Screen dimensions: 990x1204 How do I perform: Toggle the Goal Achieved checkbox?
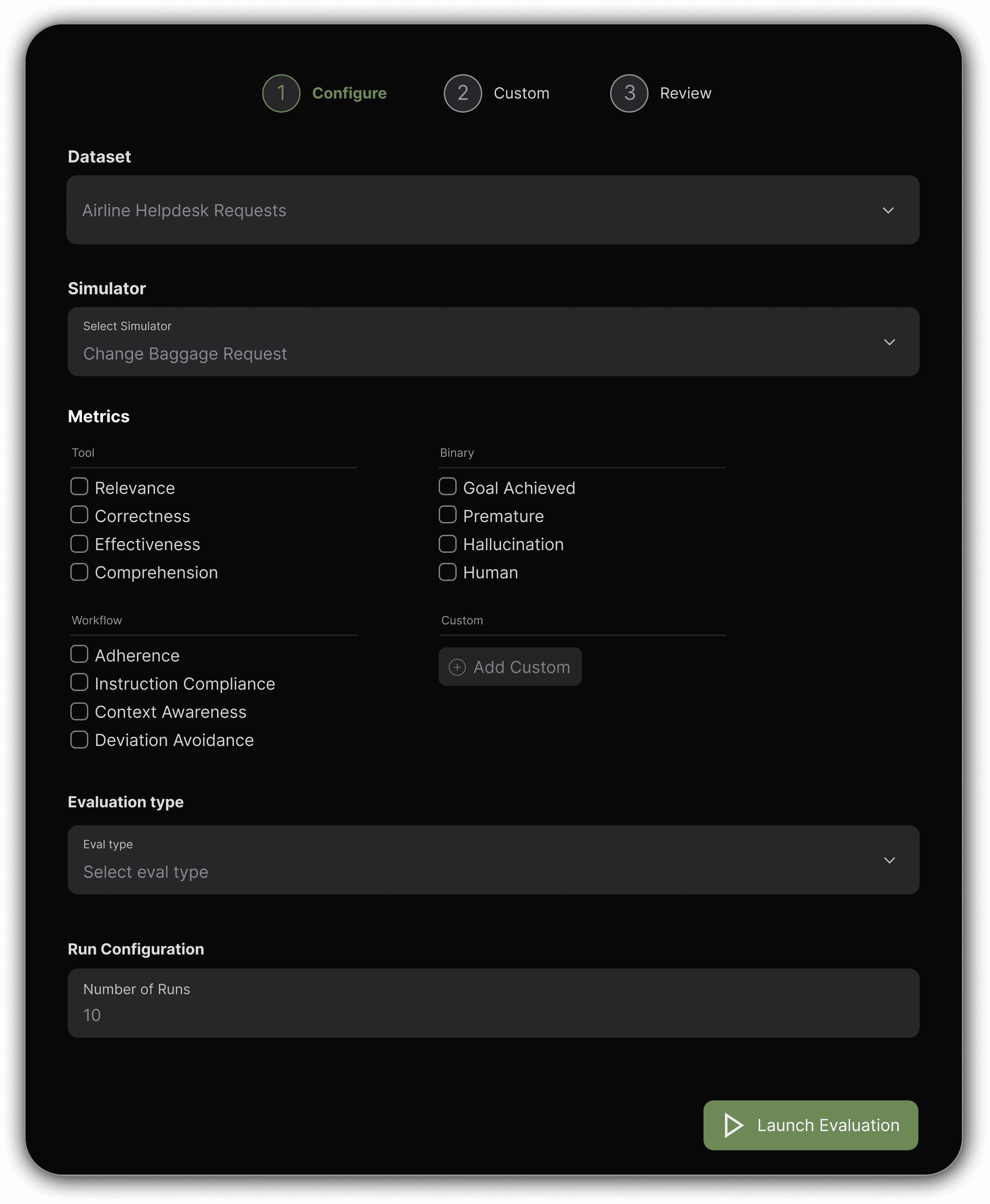click(448, 486)
